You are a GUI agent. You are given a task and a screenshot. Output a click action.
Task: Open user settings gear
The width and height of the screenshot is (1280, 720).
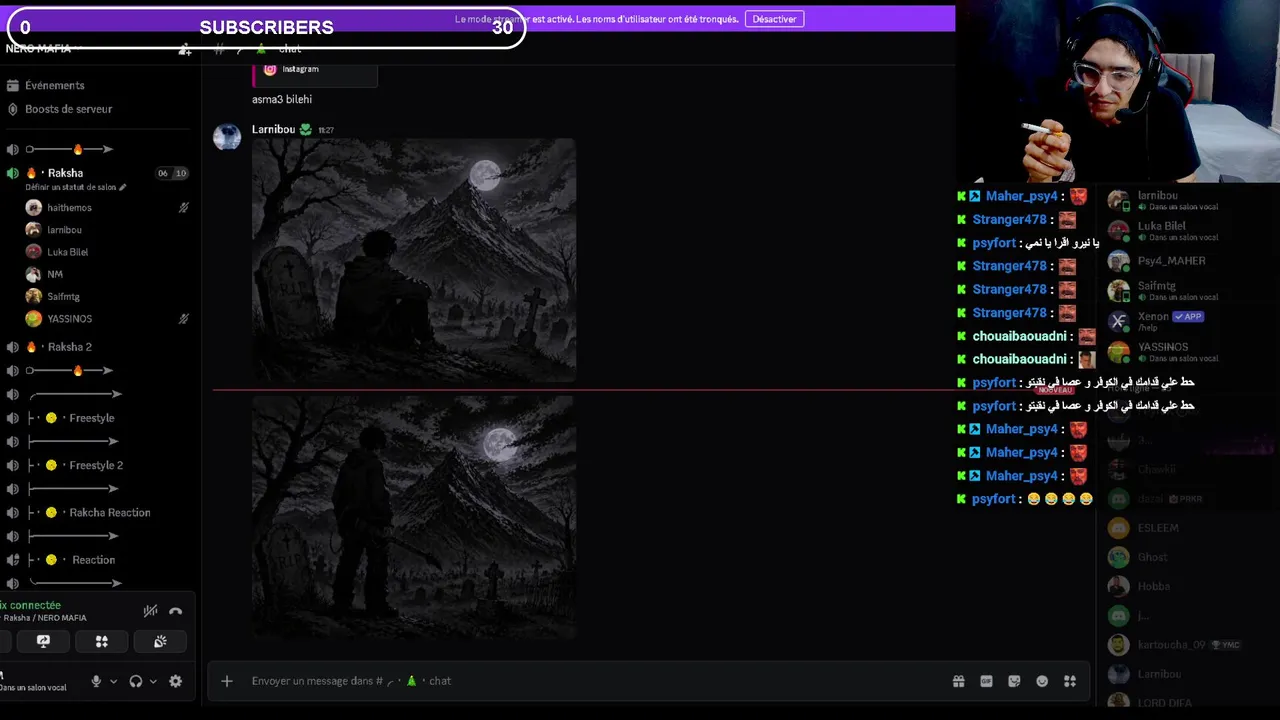click(176, 681)
